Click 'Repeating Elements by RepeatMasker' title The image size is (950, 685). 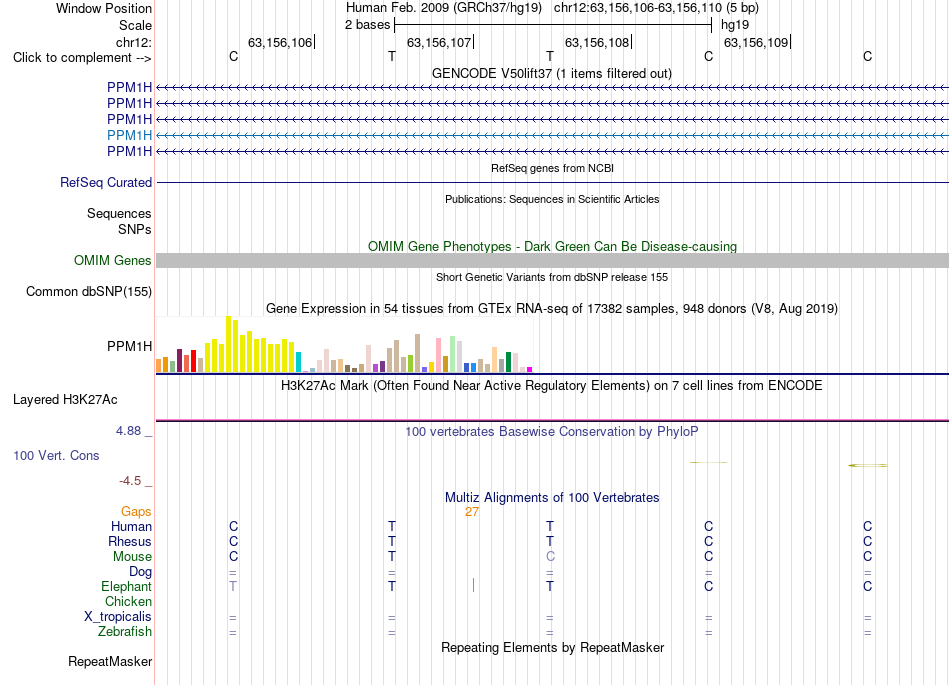click(x=552, y=647)
